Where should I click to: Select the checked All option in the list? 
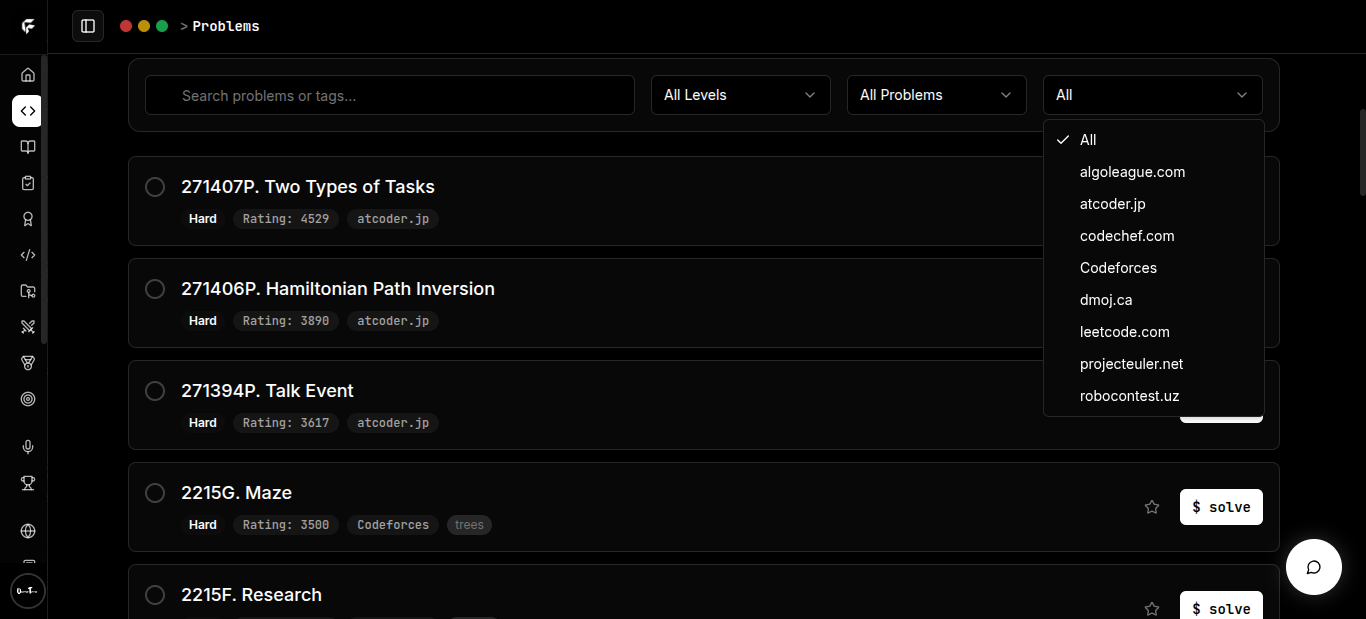1154,140
